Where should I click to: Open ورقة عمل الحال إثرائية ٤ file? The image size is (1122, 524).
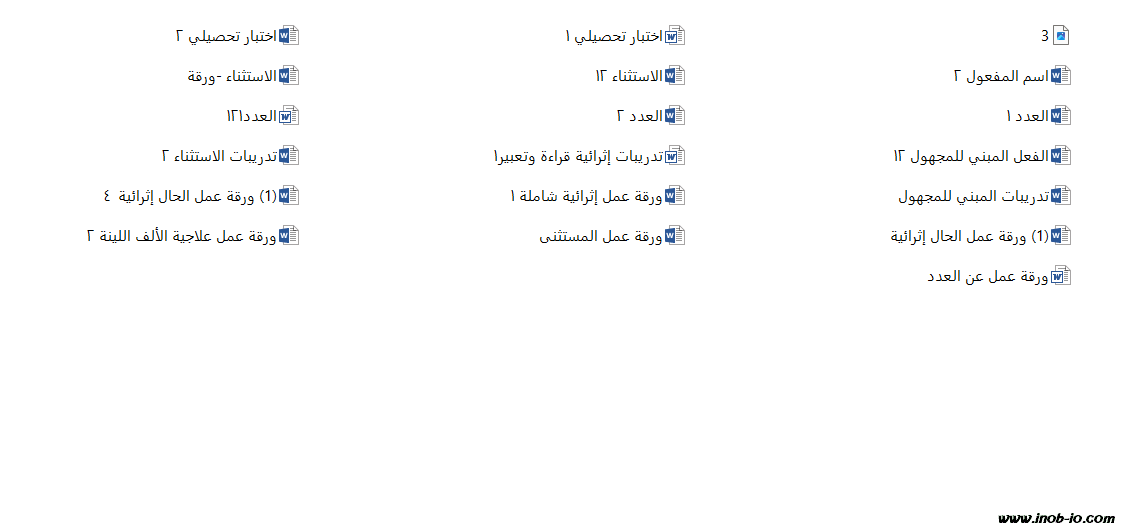(190, 196)
